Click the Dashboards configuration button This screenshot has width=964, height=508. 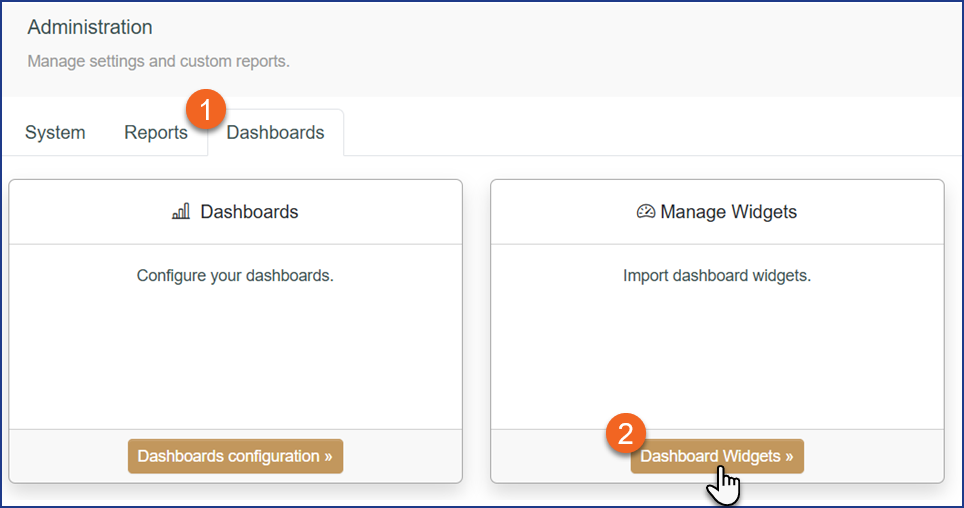(235, 456)
